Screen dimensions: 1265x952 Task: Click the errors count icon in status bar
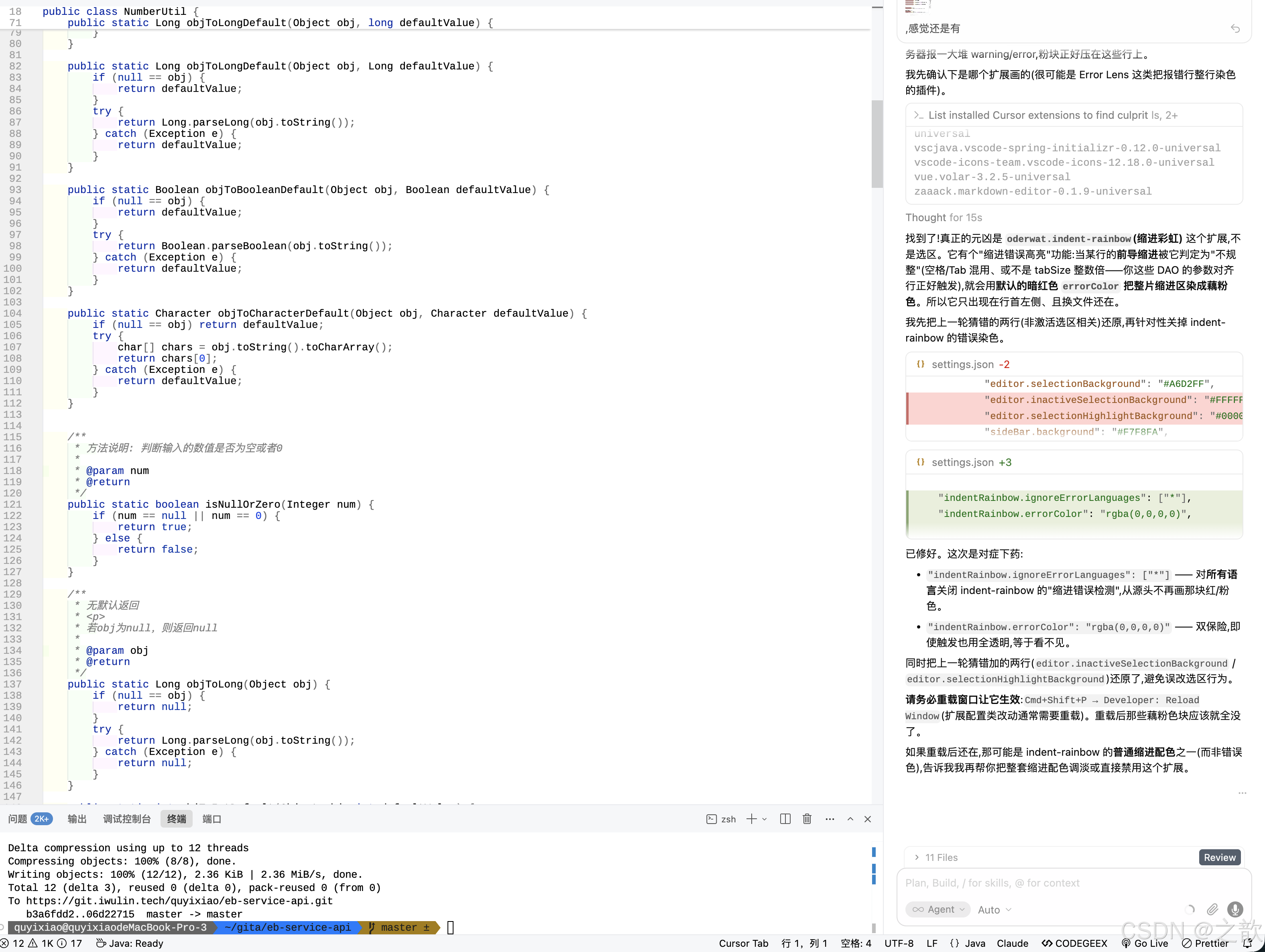[x=4, y=943]
